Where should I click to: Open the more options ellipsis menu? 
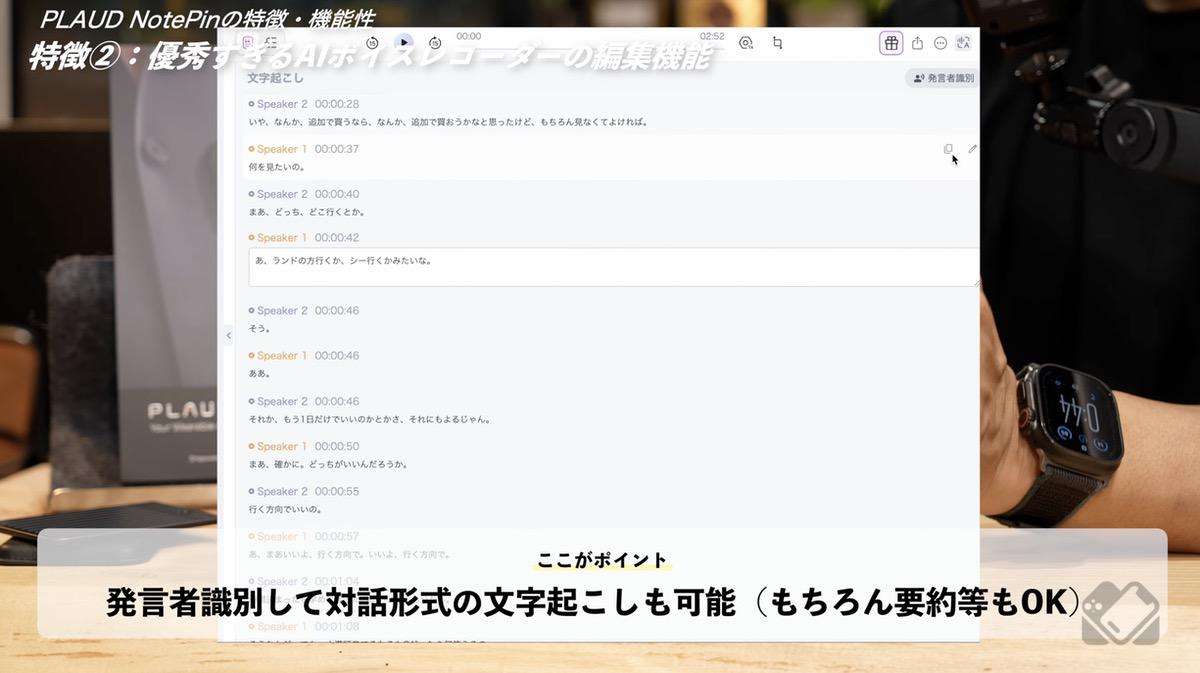click(x=940, y=43)
